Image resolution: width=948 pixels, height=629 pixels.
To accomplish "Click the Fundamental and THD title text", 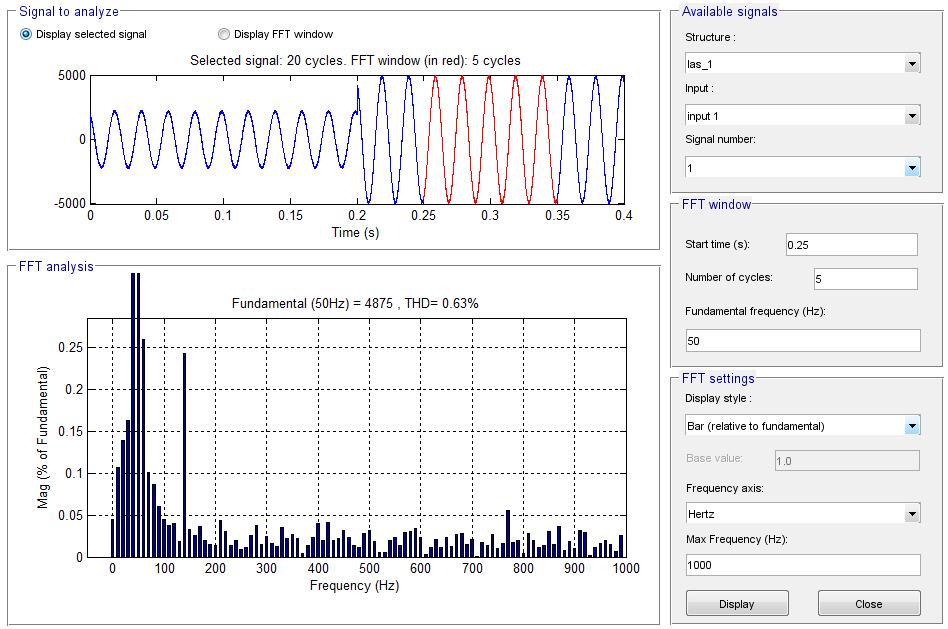I will pos(355,303).
